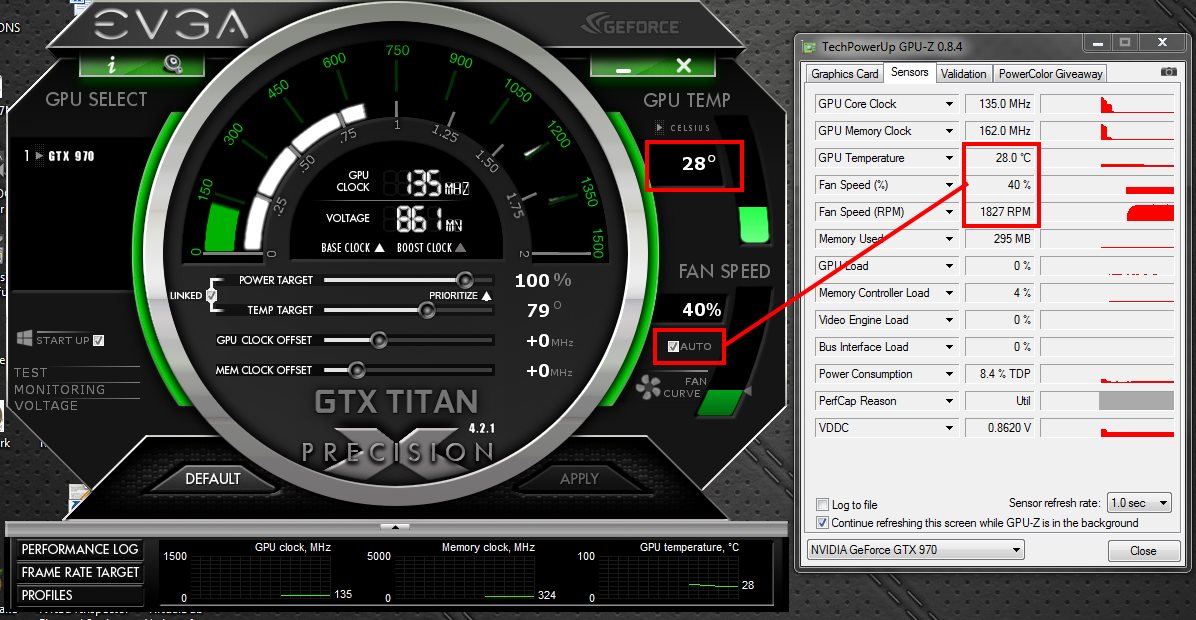Select the Sensors tab
This screenshot has height=620, width=1196.
click(x=909, y=72)
